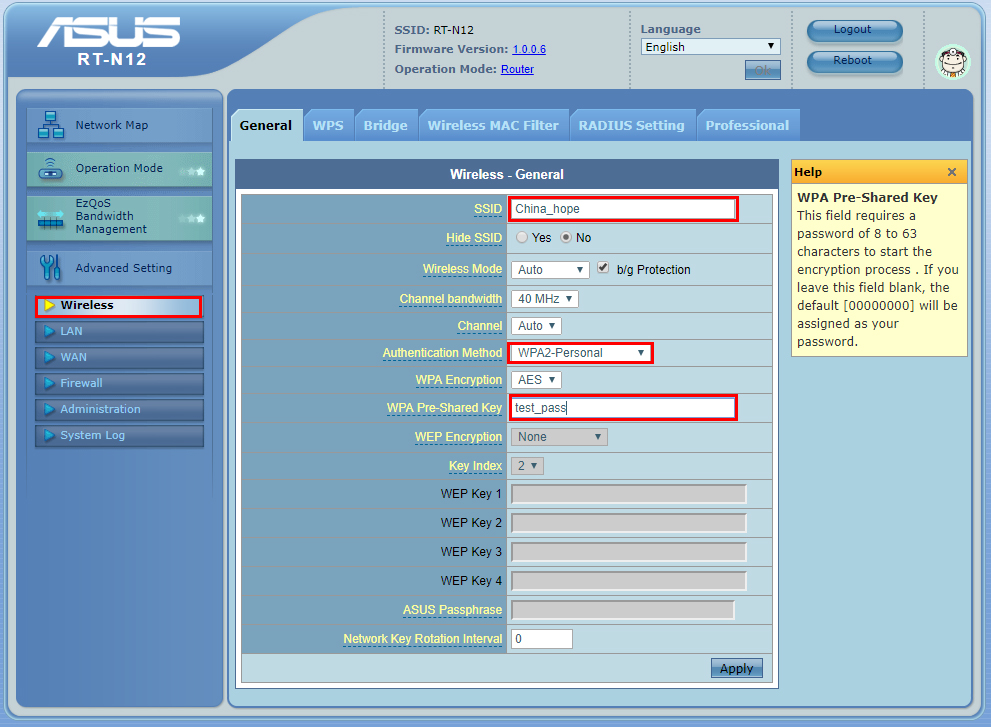Viewport: 991px width, 727px height.
Task: Click the Advanced Setting tools icon
Action: 50,268
